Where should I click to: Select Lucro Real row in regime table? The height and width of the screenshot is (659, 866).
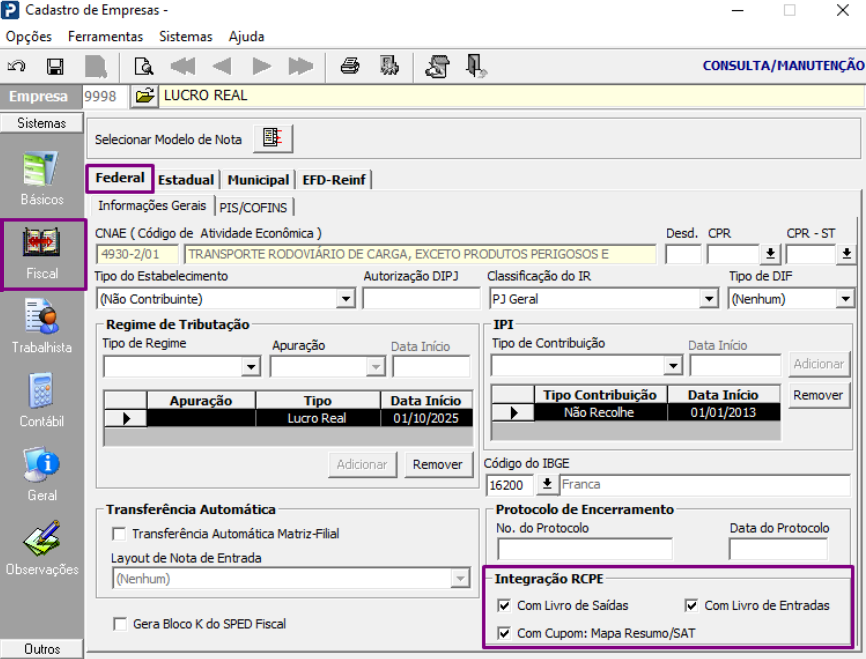click(x=288, y=418)
